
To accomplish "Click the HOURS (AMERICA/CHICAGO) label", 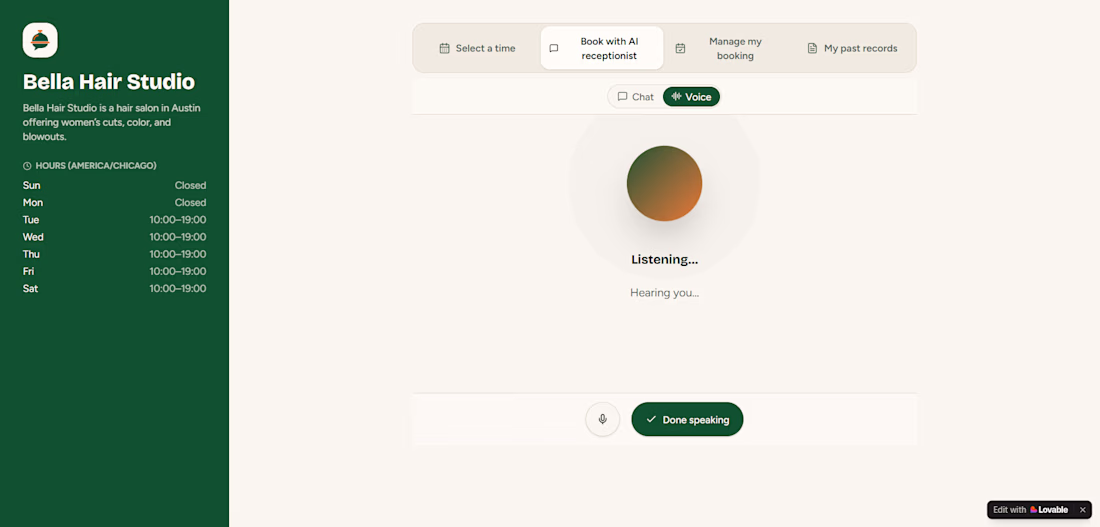I will [96, 166].
